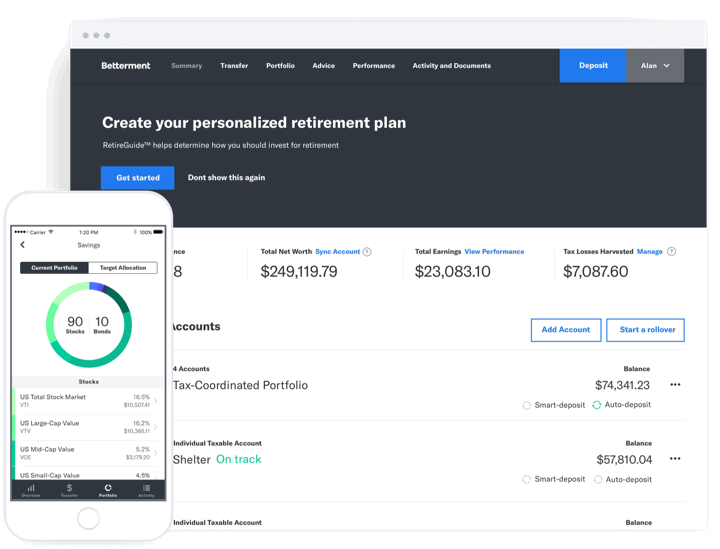The height and width of the screenshot is (549, 720).
Task: Toggle Auto-deposit for Shelter account
Action: pos(623,479)
